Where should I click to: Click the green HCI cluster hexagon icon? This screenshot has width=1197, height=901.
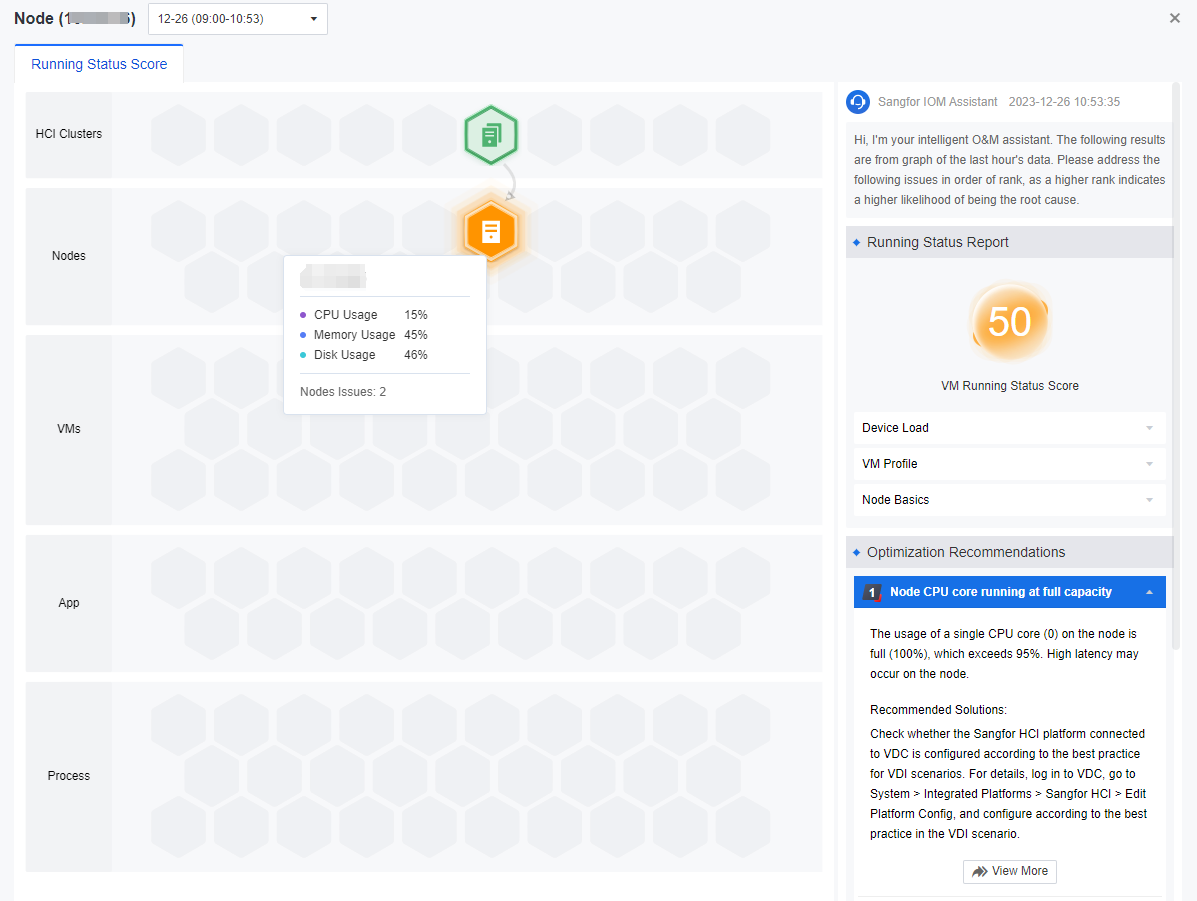click(490, 135)
